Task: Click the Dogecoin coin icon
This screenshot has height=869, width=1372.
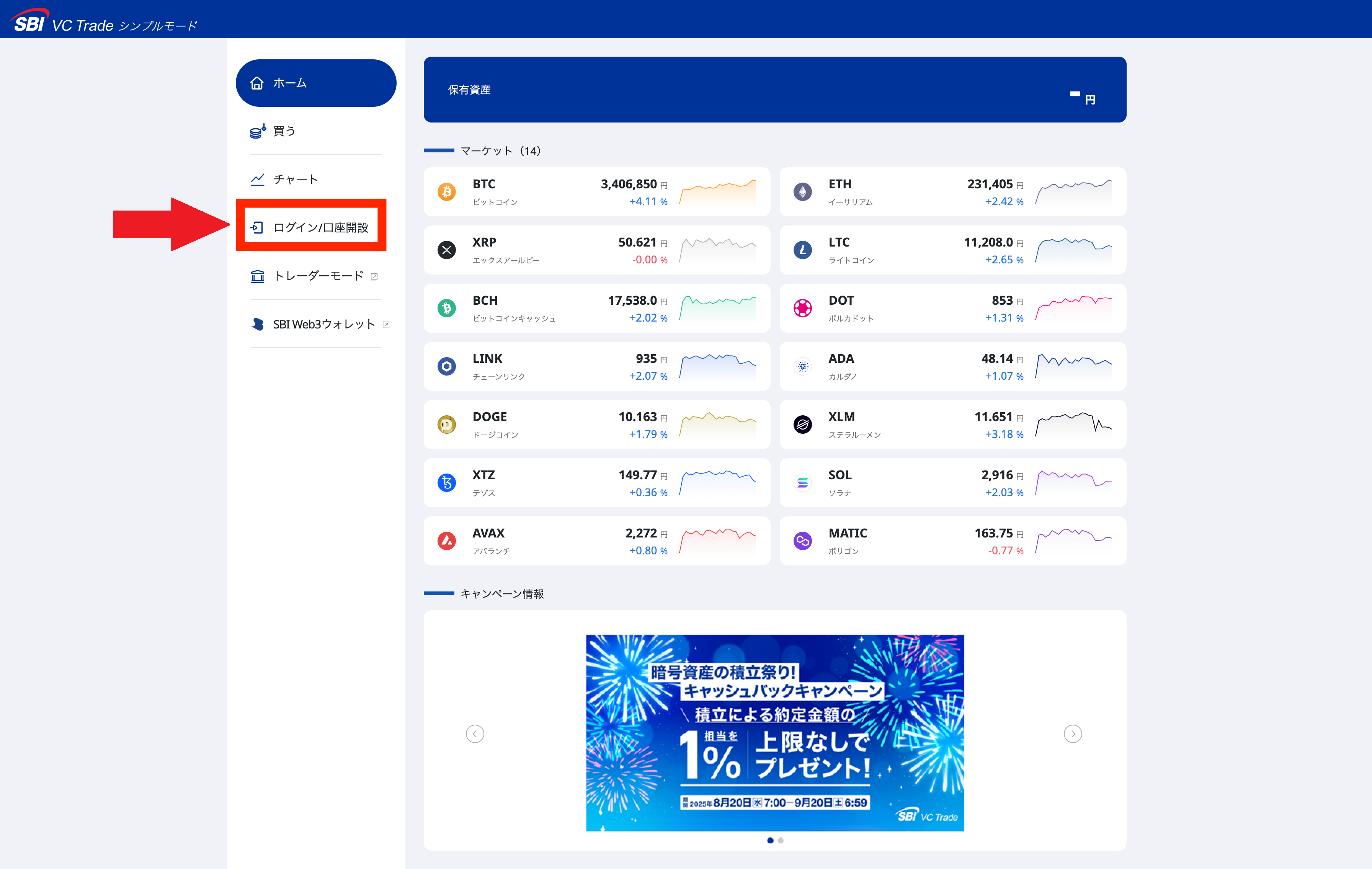Action: 446,425
